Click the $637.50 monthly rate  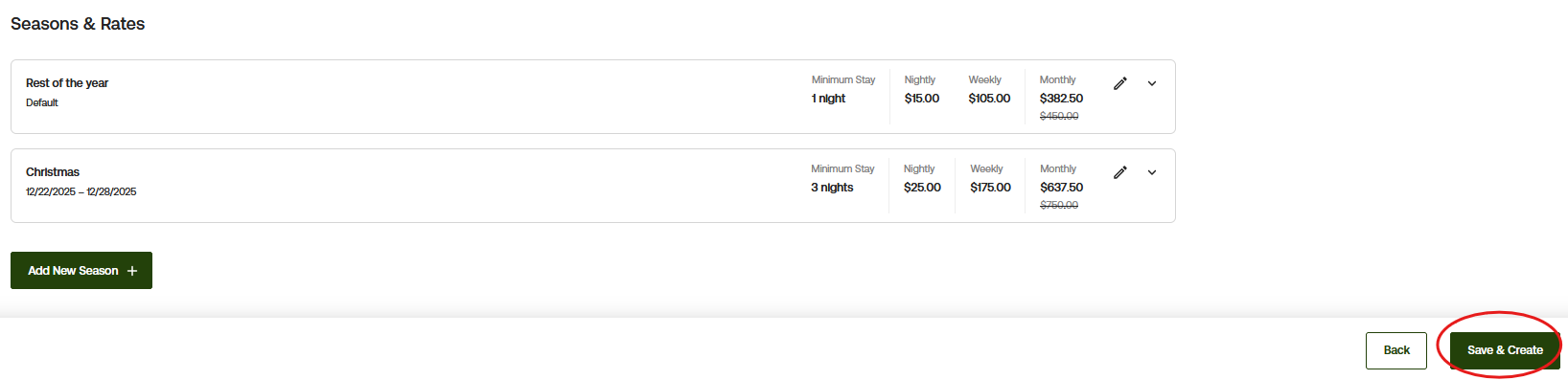click(1061, 188)
